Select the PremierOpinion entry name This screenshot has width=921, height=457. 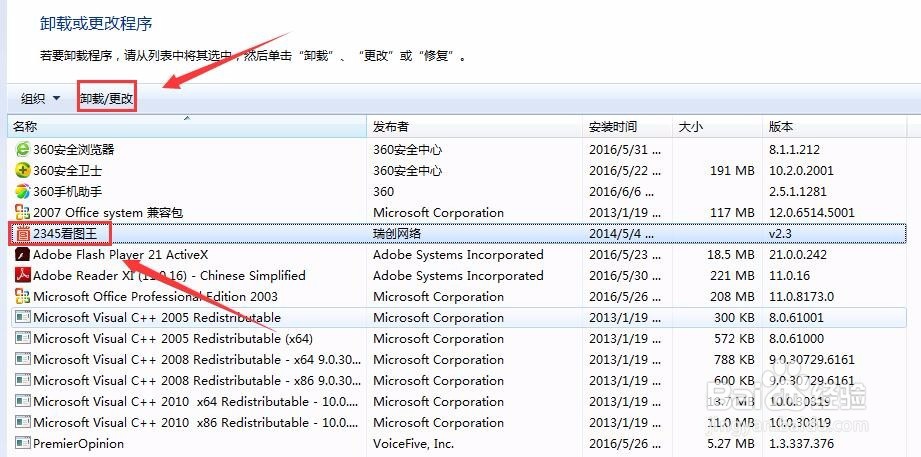click(x=79, y=443)
